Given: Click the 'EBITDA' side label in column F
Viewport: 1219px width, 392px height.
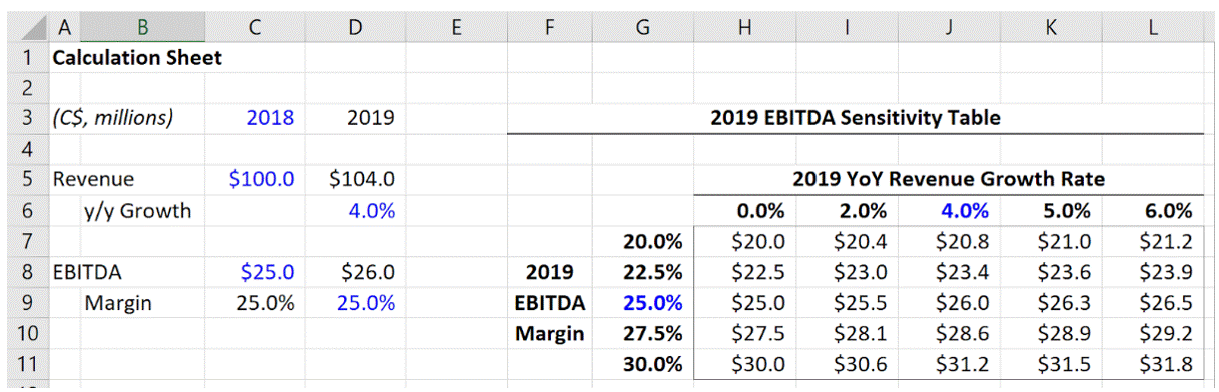Looking at the screenshot, I should (550, 302).
